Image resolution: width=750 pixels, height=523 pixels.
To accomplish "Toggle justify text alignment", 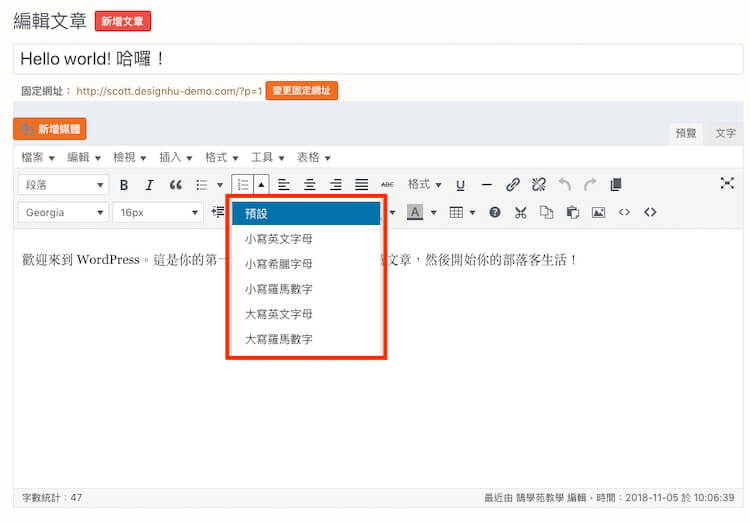I will [x=361, y=185].
